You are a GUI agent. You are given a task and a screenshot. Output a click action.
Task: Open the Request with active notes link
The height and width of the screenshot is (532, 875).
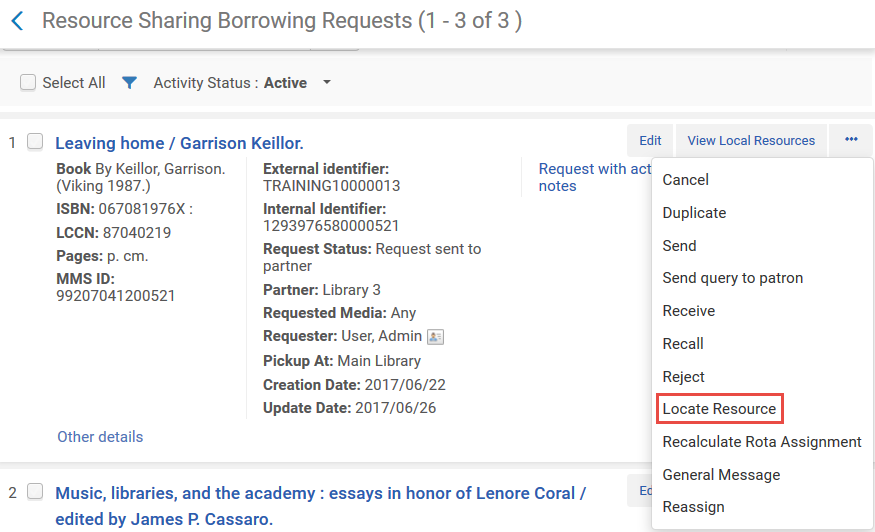[x=595, y=178]
